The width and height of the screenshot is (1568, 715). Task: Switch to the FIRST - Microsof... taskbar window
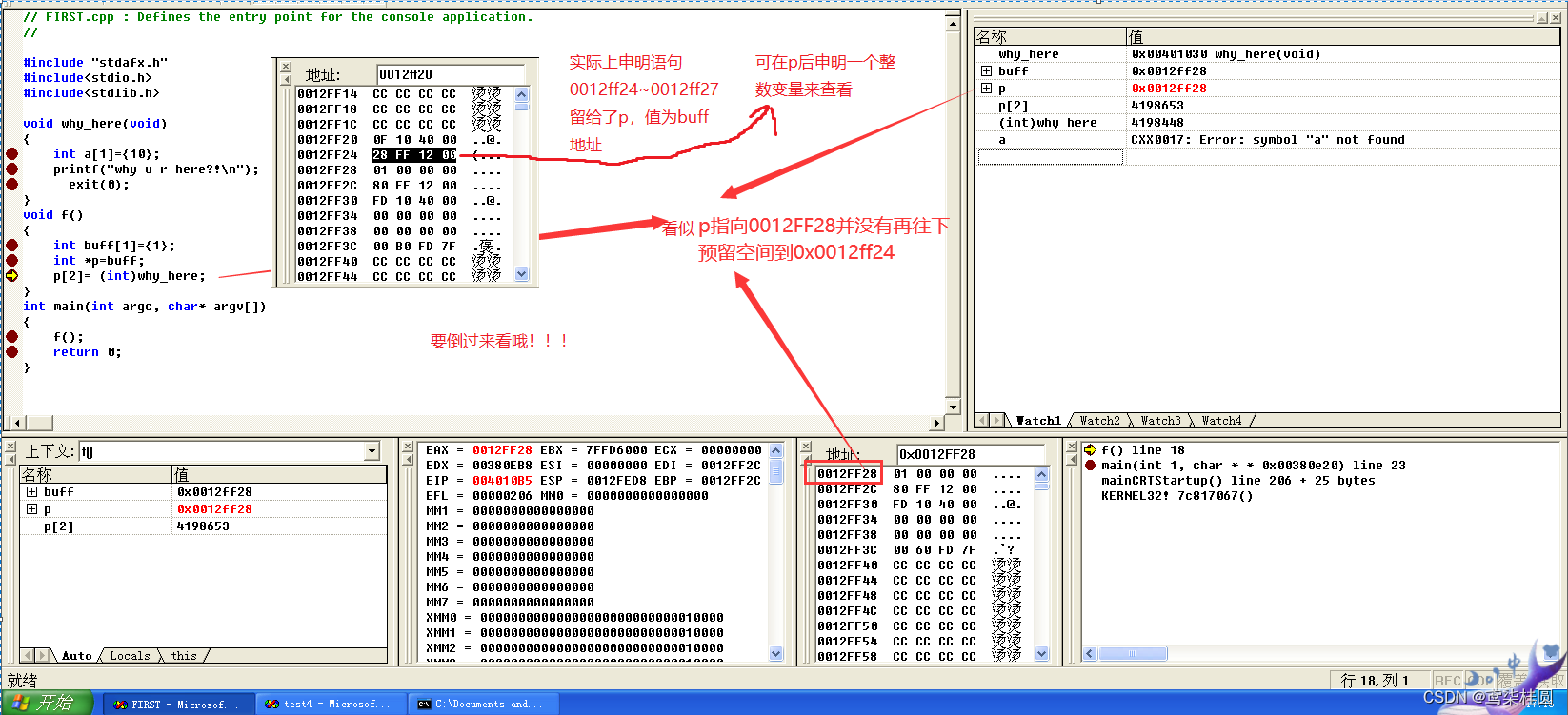pyautogui.click(x=178, y=705)
